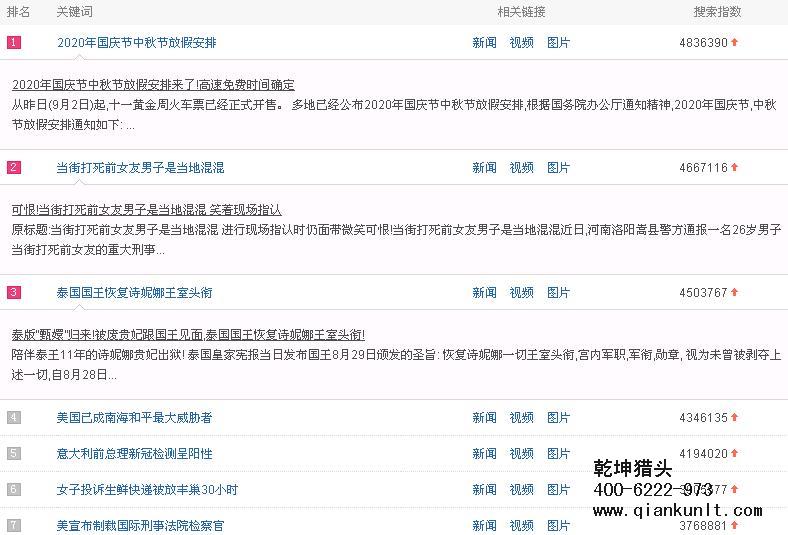Click the gray rank 4 badge

tap(14, 418)
